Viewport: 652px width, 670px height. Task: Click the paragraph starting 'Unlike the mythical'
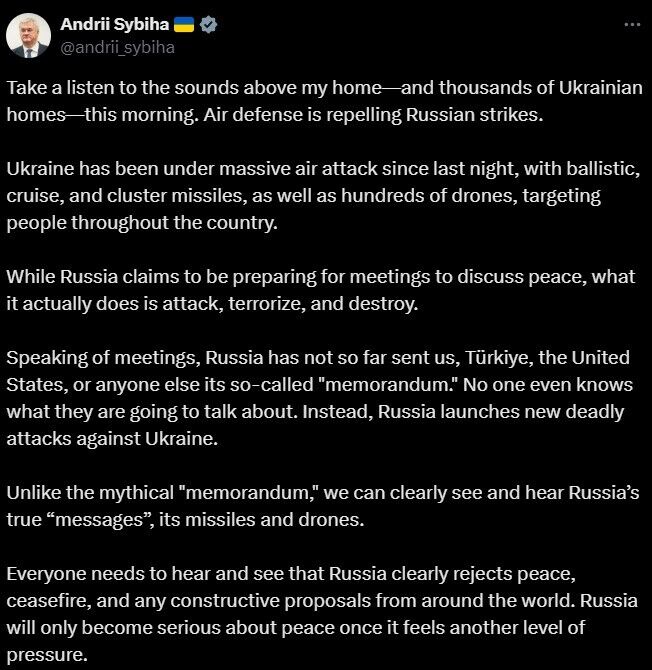(323, 506)
